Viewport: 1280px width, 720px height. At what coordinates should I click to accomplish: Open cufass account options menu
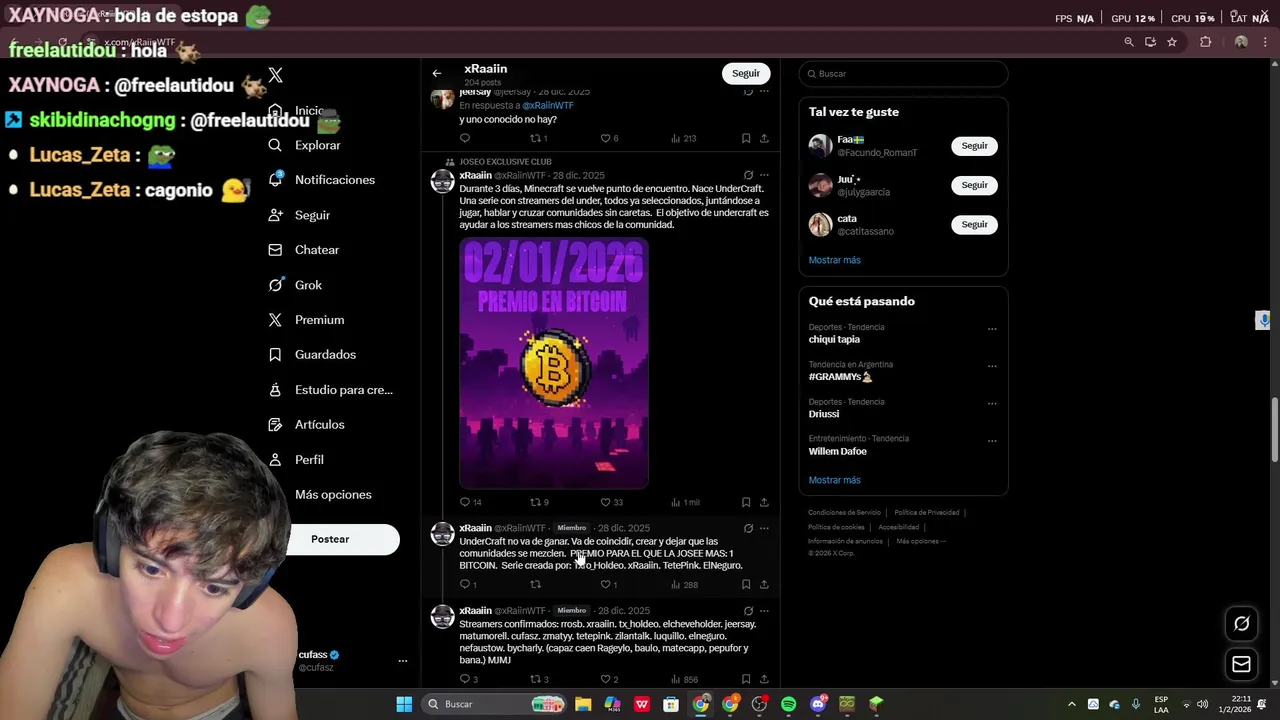tap(403, 661)
